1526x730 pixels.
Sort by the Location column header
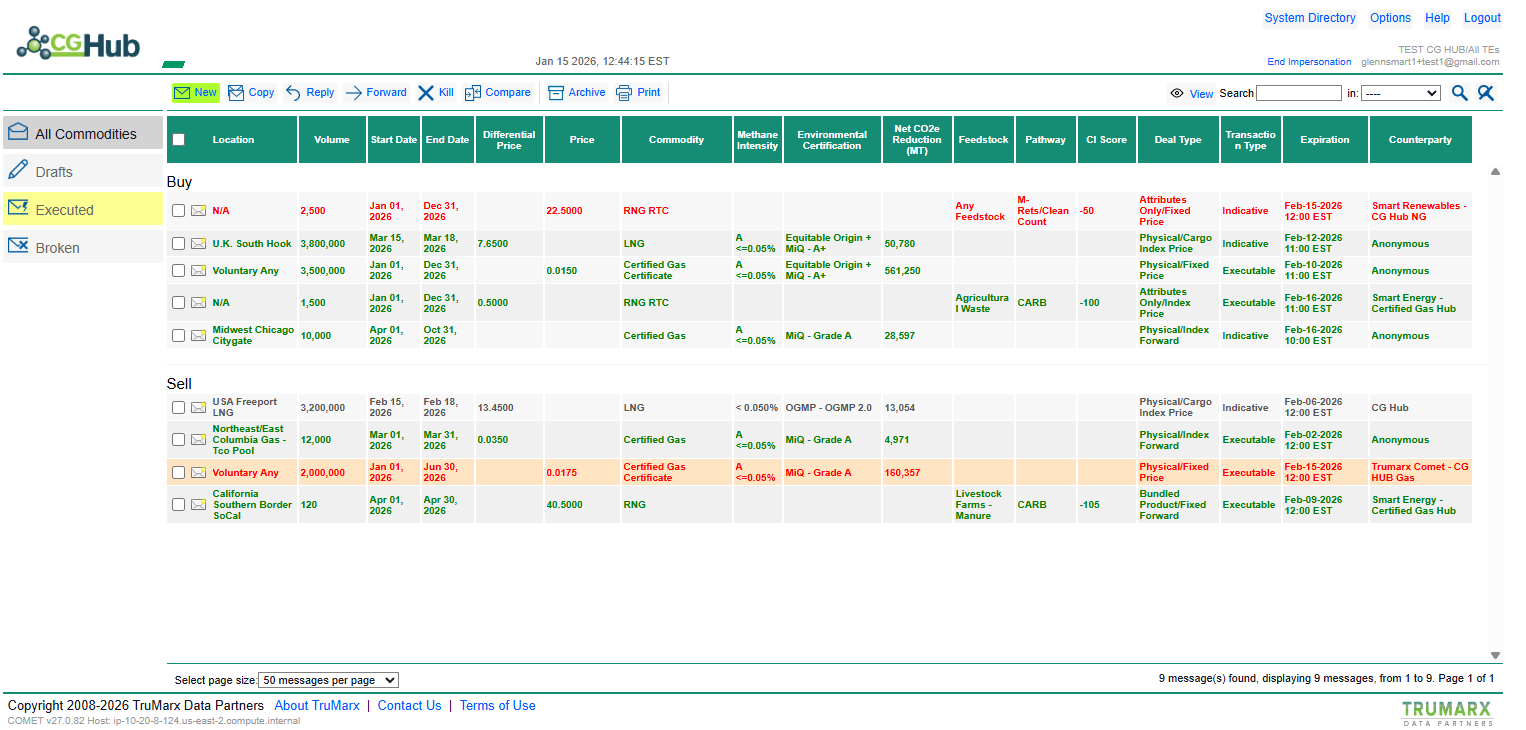coord(233,140)
